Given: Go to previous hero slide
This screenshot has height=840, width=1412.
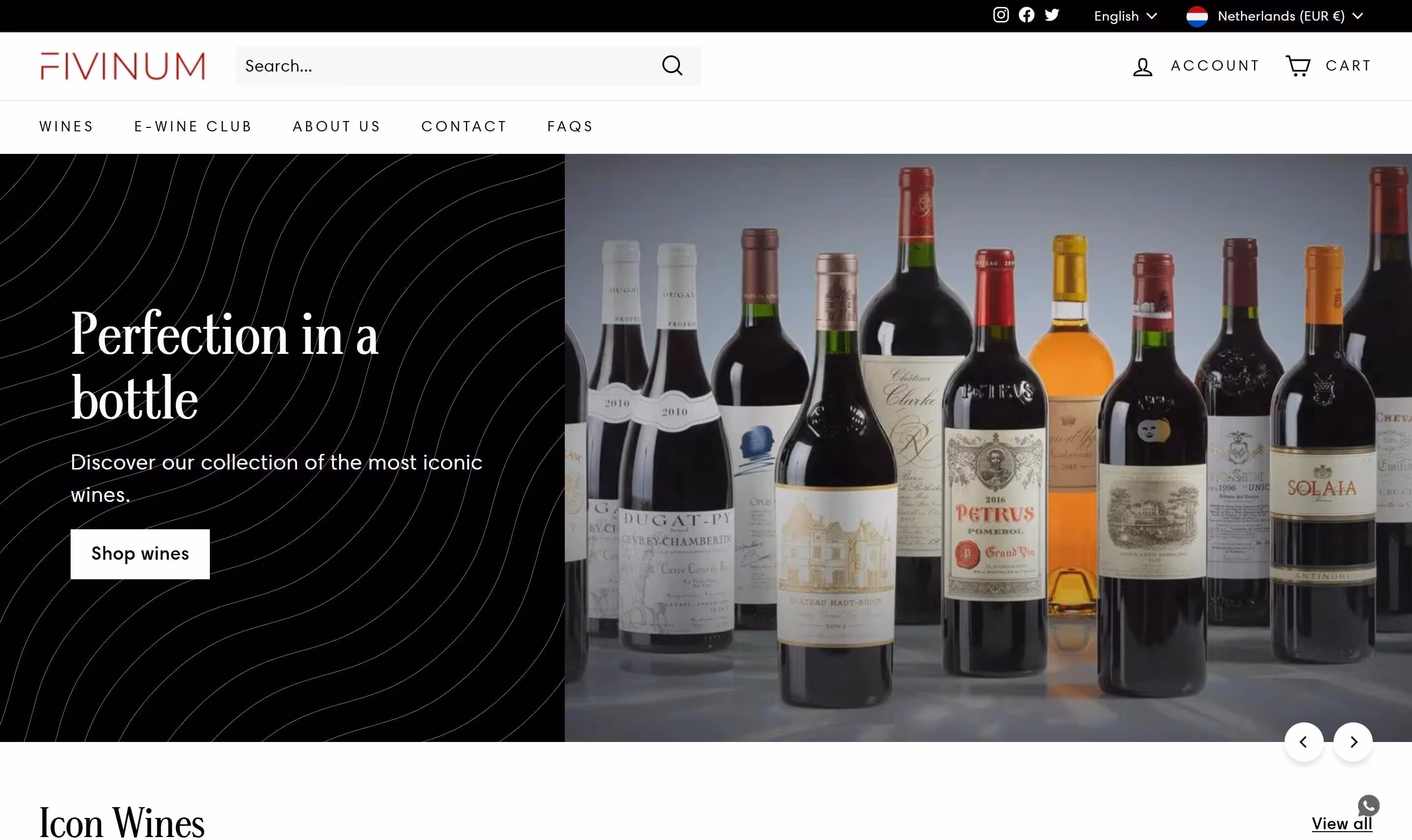Looking at the screenshot, I should (1304, 742).
